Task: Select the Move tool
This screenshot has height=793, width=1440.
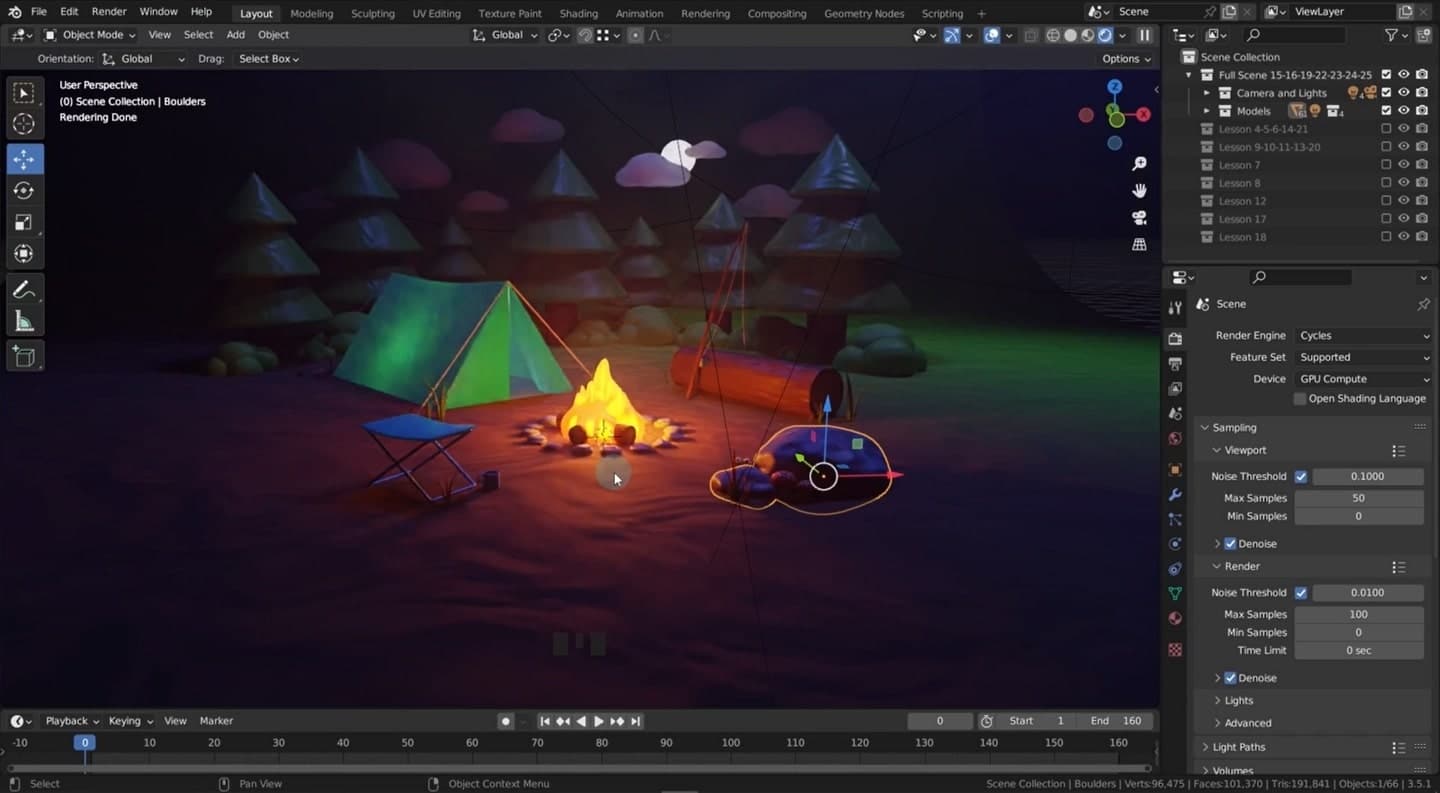Action: 24,158
